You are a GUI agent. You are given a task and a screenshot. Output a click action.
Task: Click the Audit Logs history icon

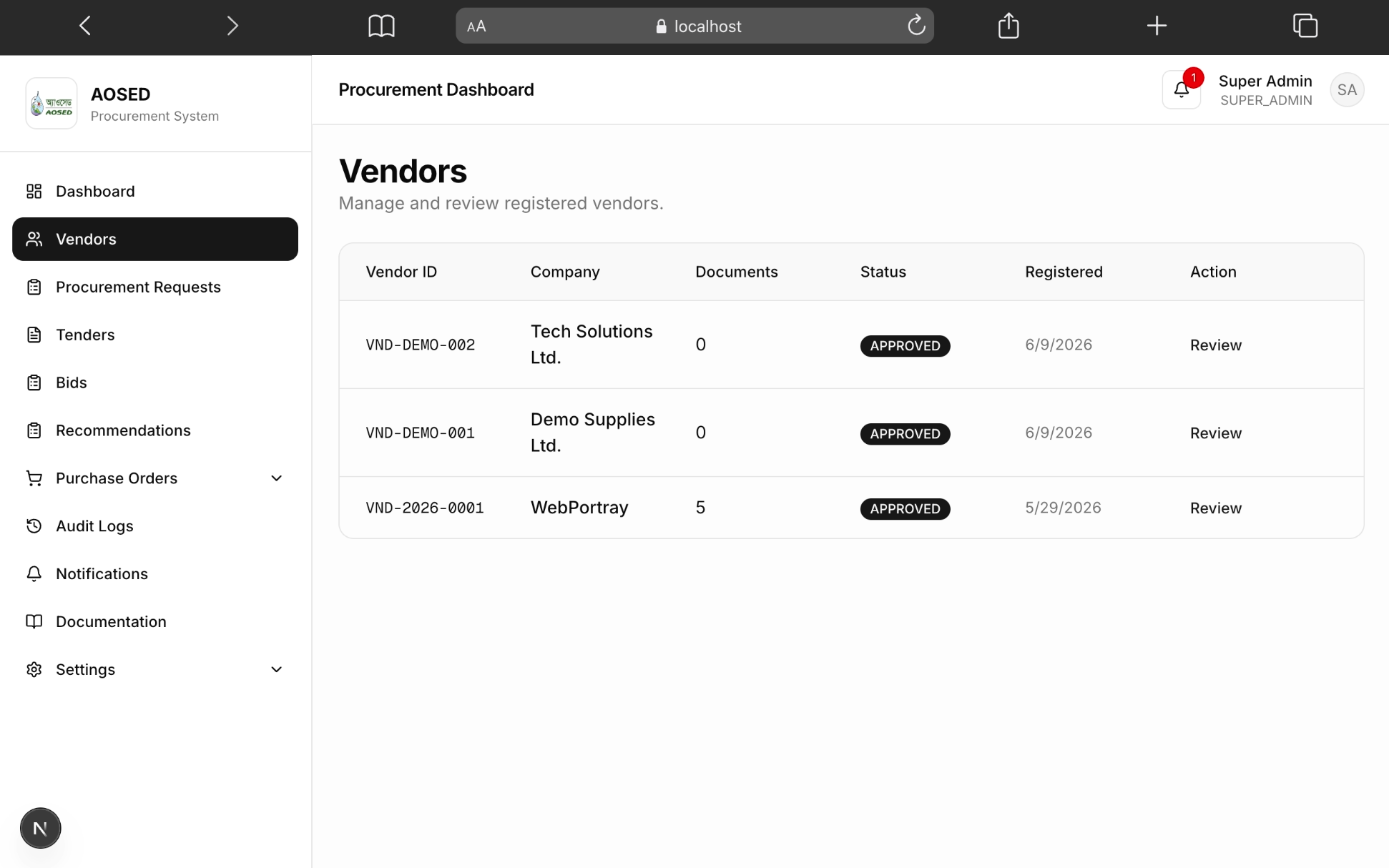(x=34, y=526)
